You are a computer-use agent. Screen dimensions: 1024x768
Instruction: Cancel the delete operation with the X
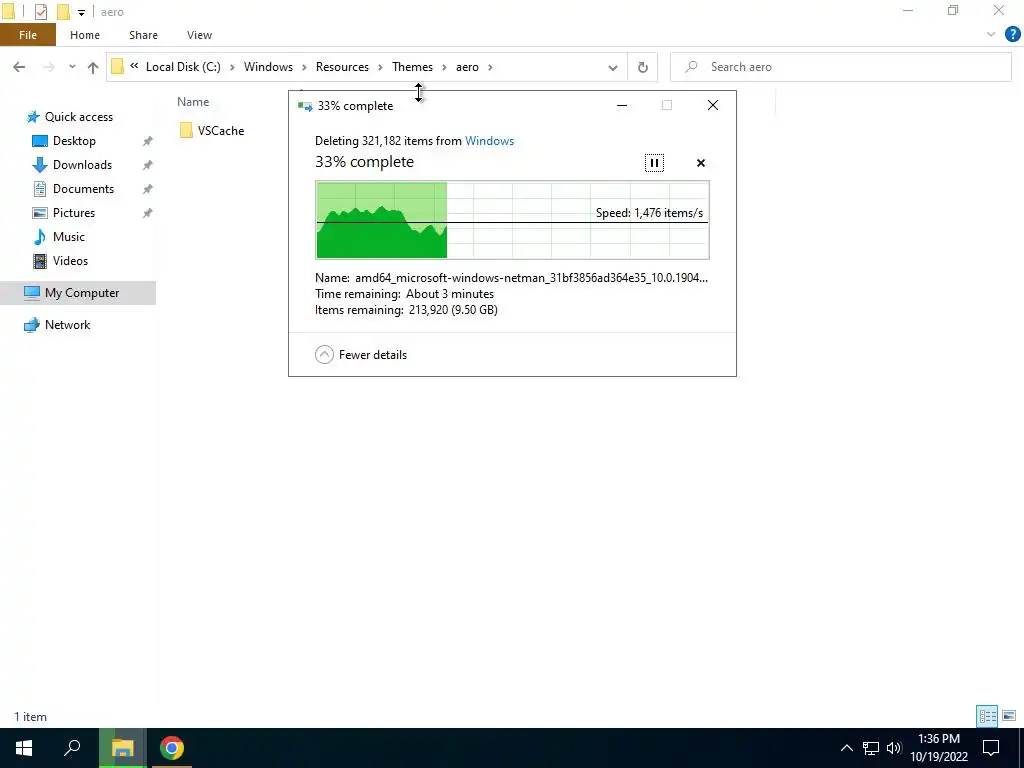[701, 163]
